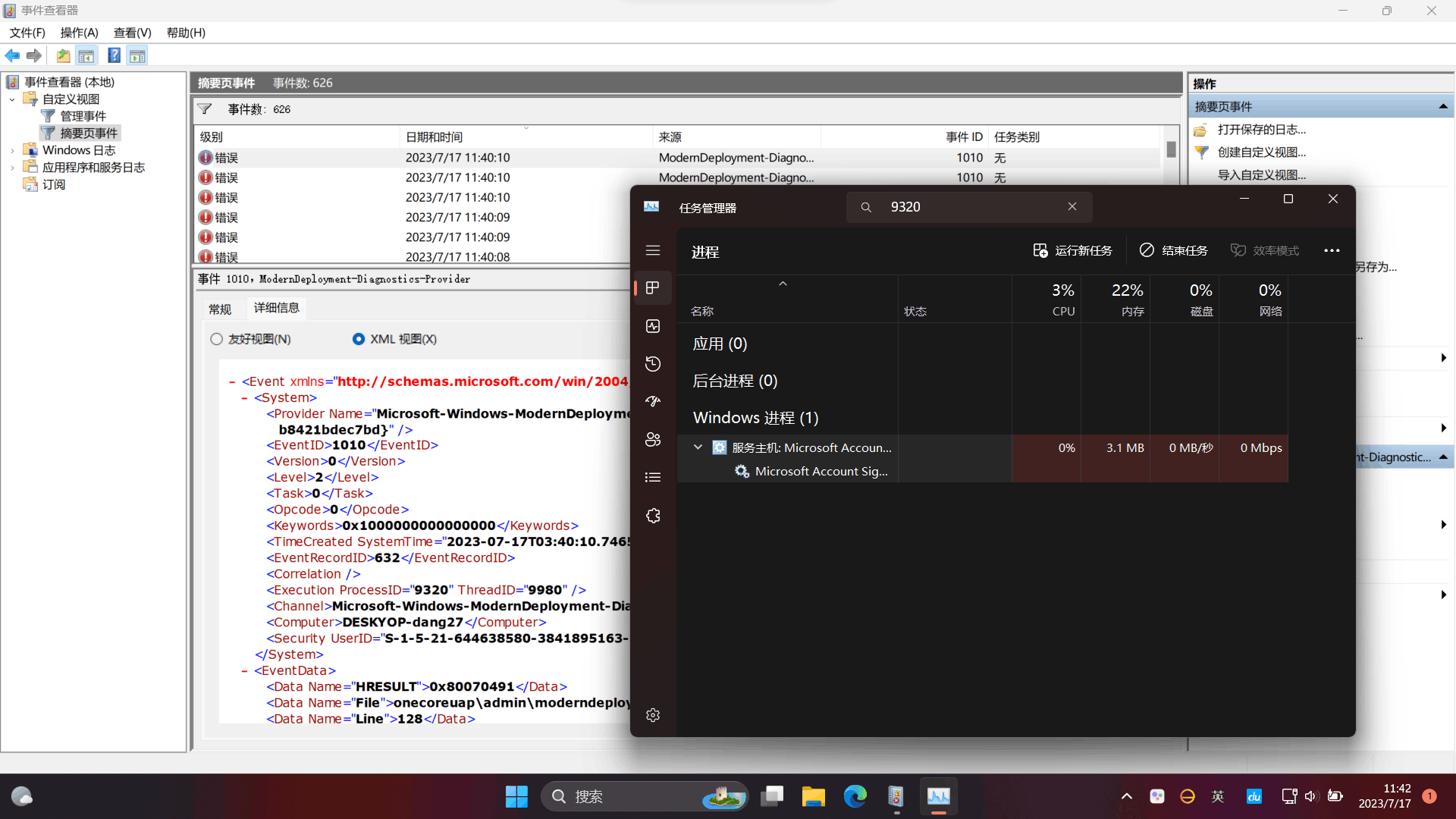Screen dimensions: 1456x819
Task: Open Details list sidebar icon
Action: coord(653,478)
